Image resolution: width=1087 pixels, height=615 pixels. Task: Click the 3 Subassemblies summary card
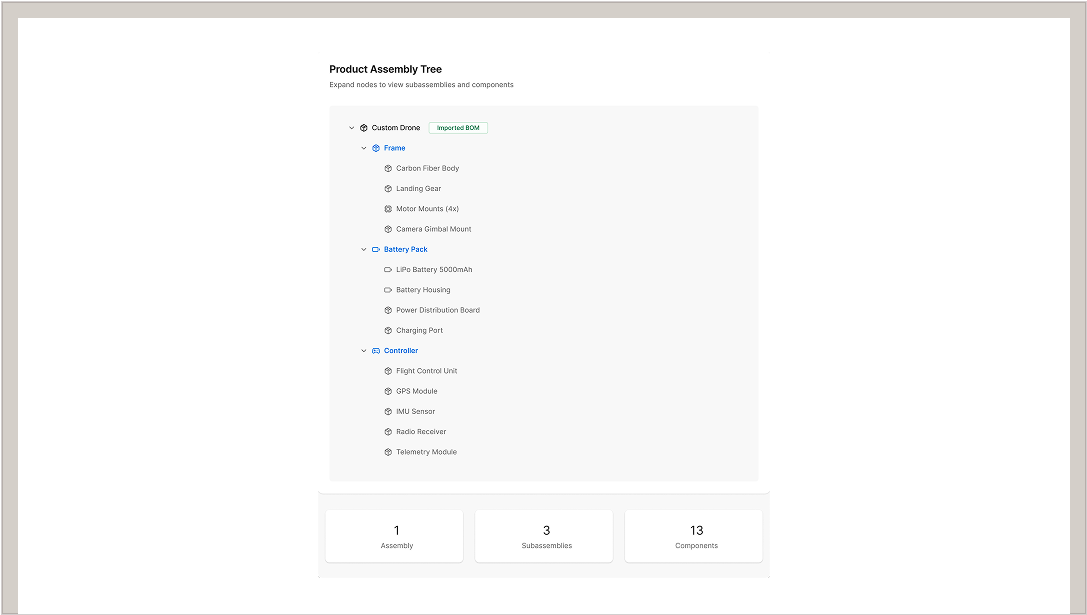[546, 536]
